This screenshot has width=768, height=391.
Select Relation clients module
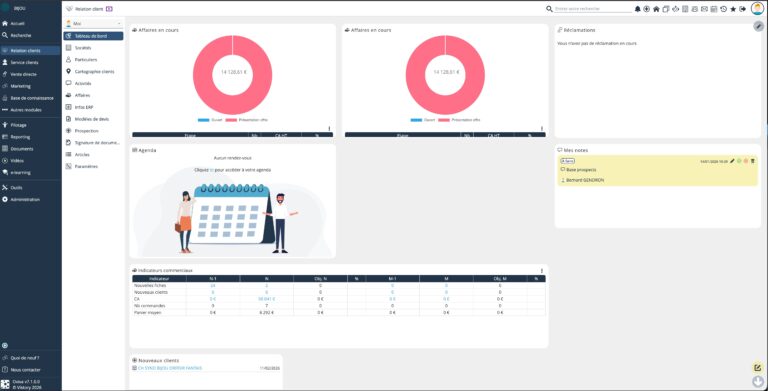click(30, 50)
